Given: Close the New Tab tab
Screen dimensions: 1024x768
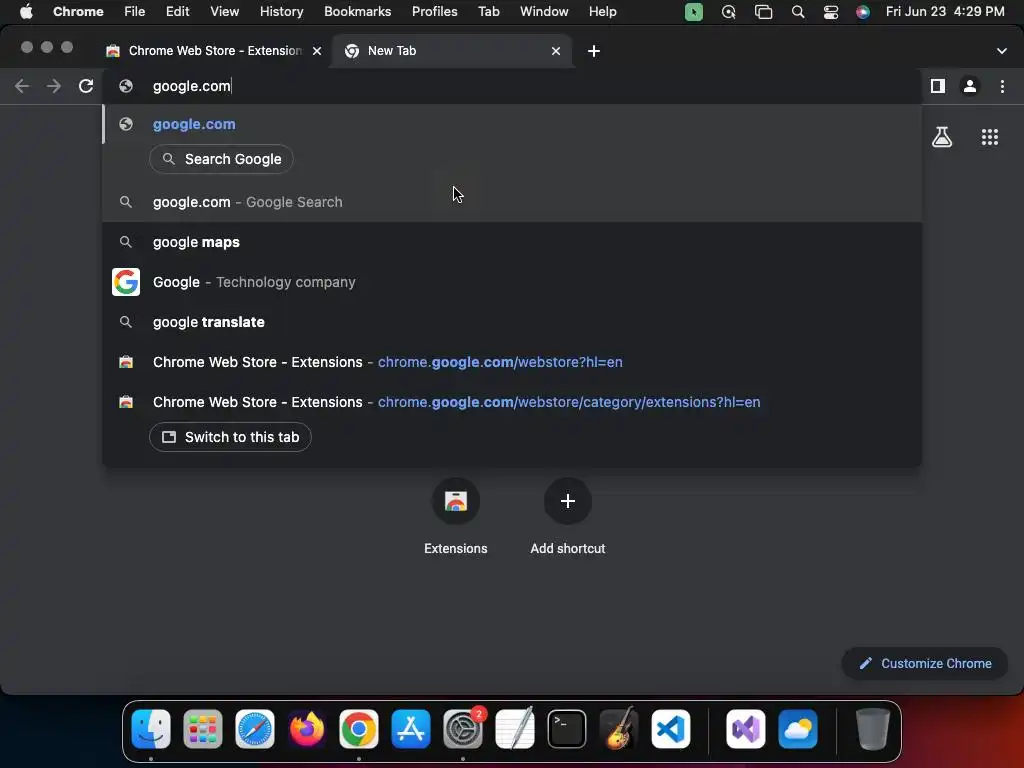Looking at the screenshot, I should tap(556, 51).
